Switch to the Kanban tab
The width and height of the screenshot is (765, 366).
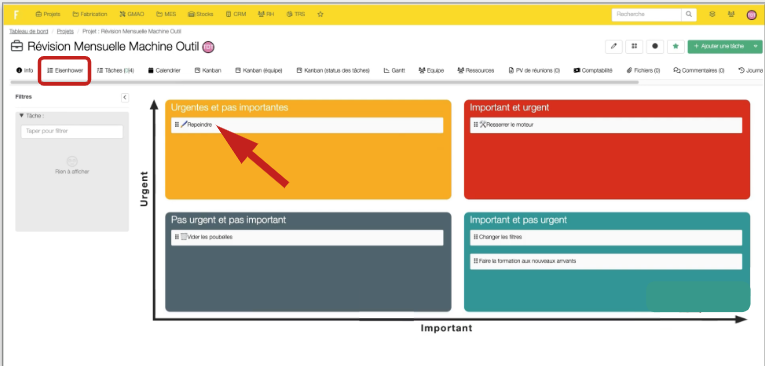pos(208,70)
